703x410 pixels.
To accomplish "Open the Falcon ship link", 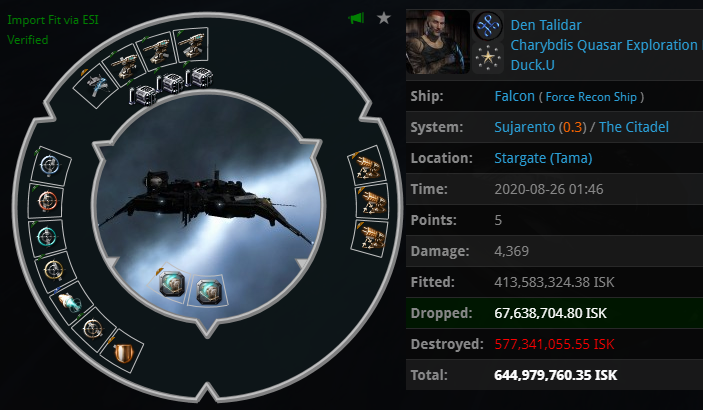I will coord(515,96).
